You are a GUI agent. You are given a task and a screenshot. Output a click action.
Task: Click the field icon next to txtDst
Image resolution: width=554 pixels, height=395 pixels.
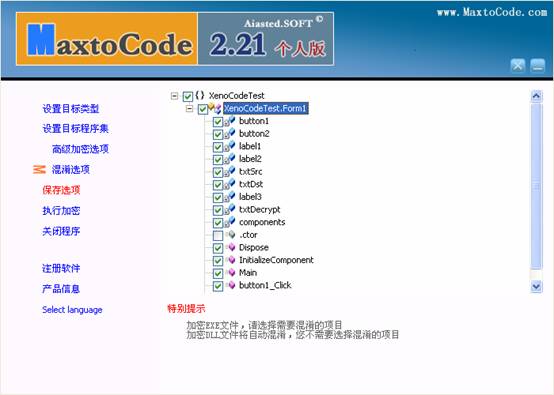tap(230, 184)
